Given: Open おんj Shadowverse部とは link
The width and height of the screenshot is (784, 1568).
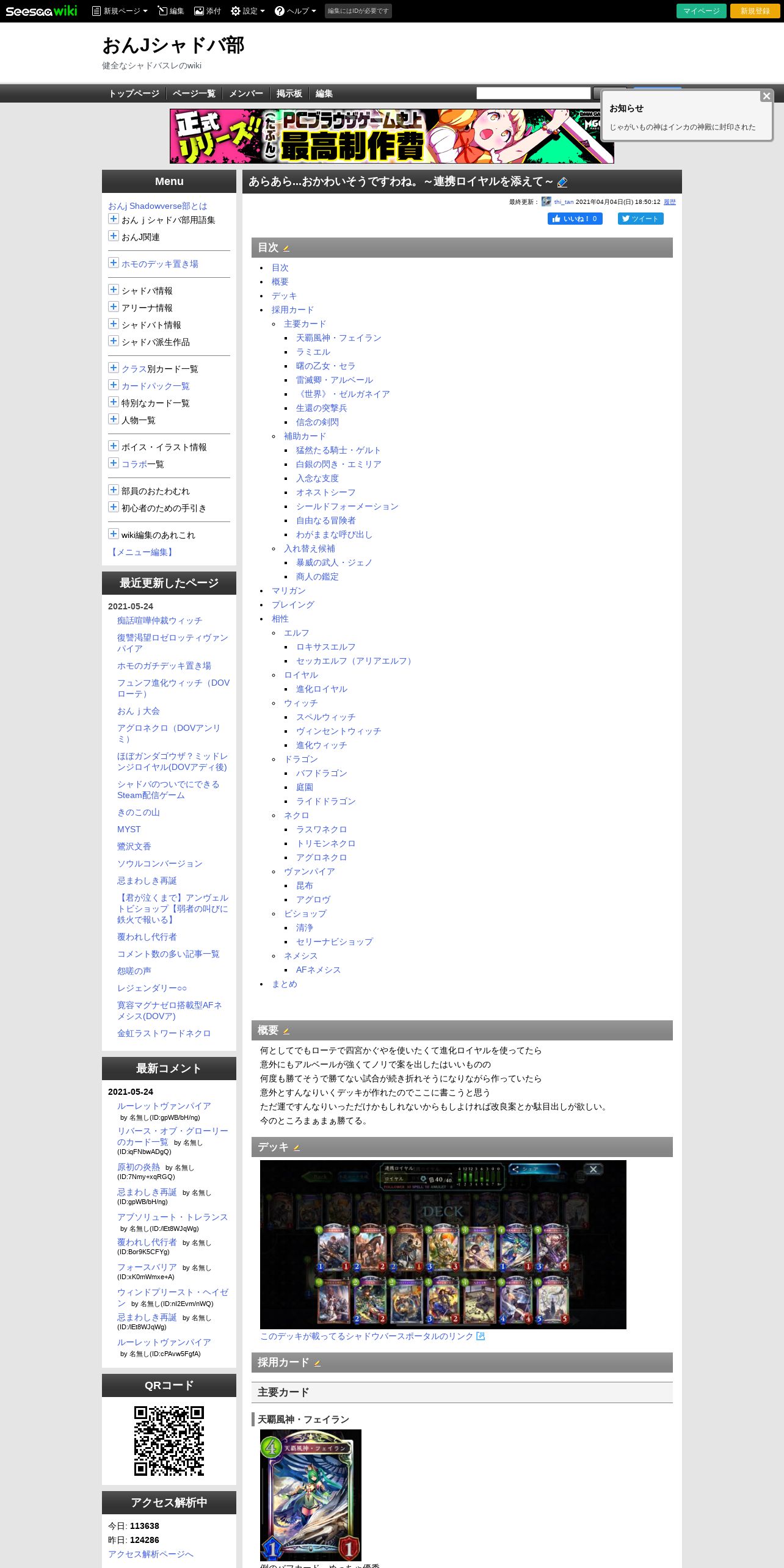Looking at the screenshot, I should pos(158,206).
